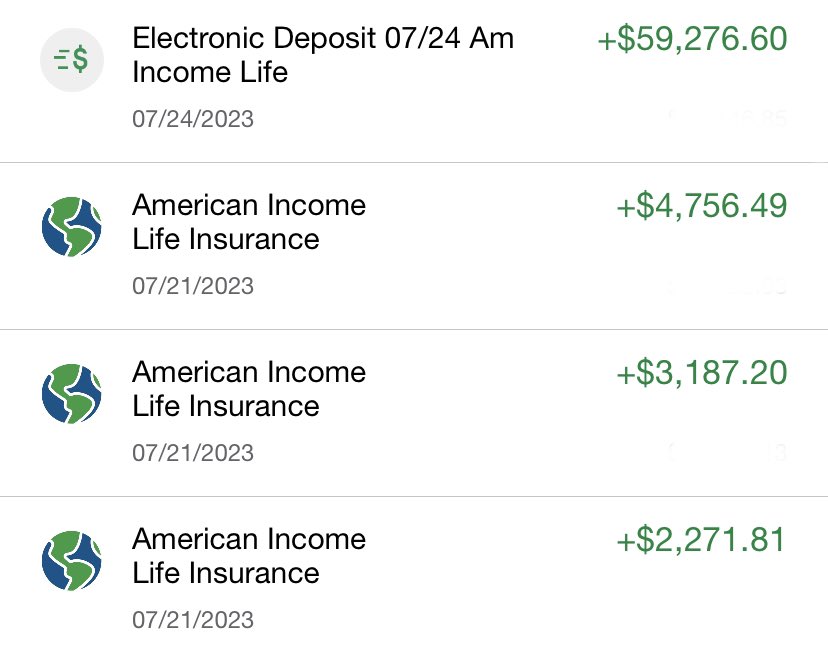
Task: Tap the faded balance under $4,756.49
Action: tap(728, 286)
